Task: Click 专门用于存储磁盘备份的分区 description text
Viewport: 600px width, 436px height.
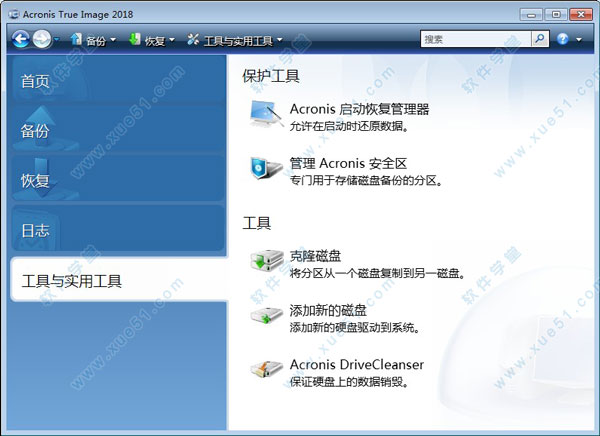Action: tap(366, 180)
